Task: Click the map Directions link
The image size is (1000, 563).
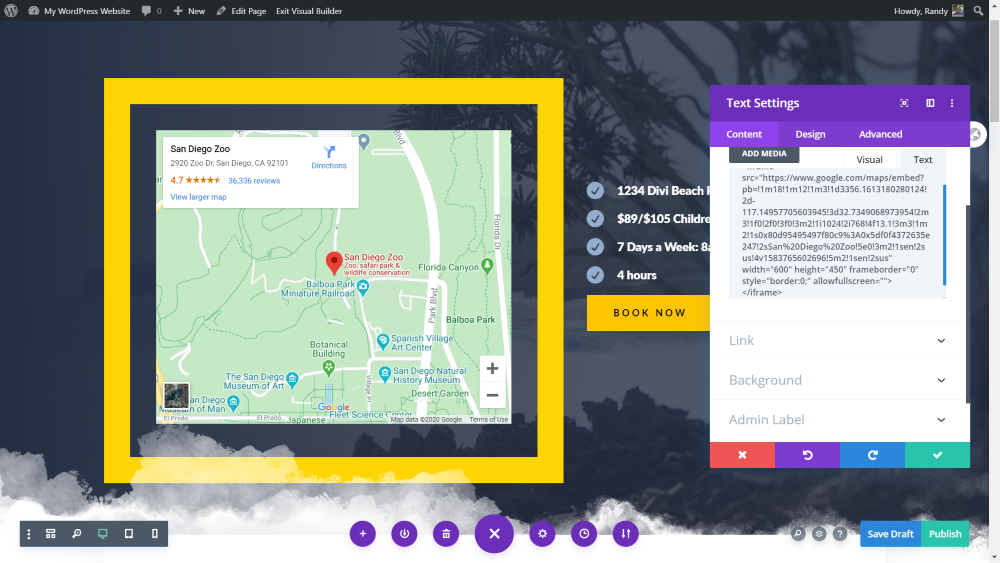Action: coord(329,157)
